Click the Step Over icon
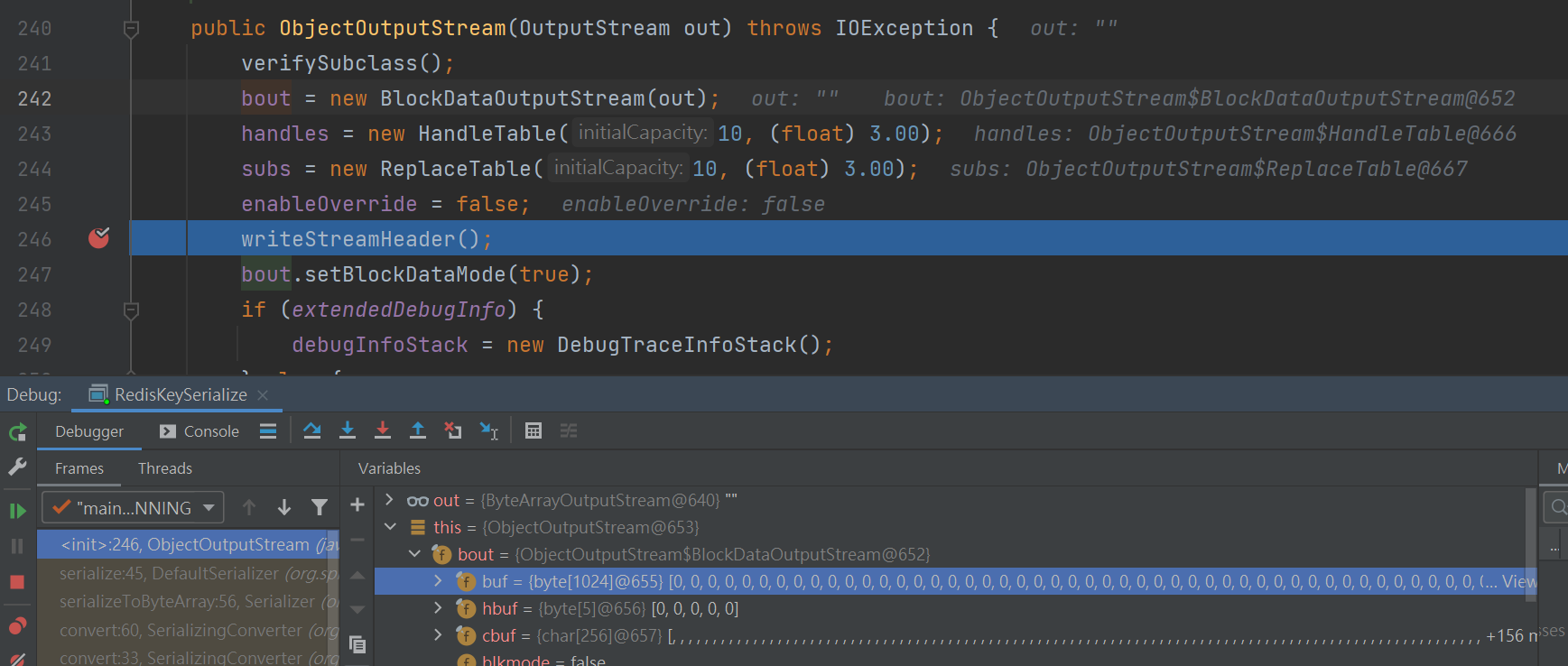Image resolution: width=1568 pixels, height=666 pixels. 312,430
